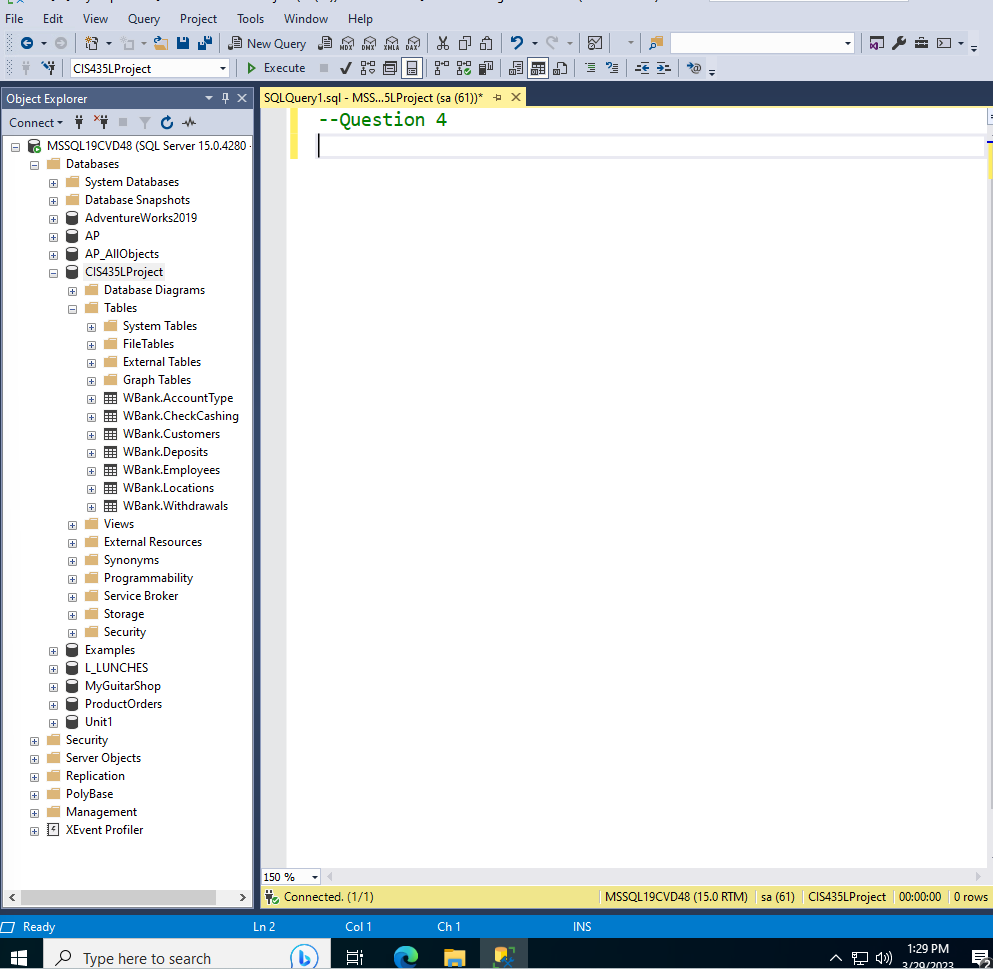Click comment out selected lines icon

pyautogui.click(x=590, y=68)
